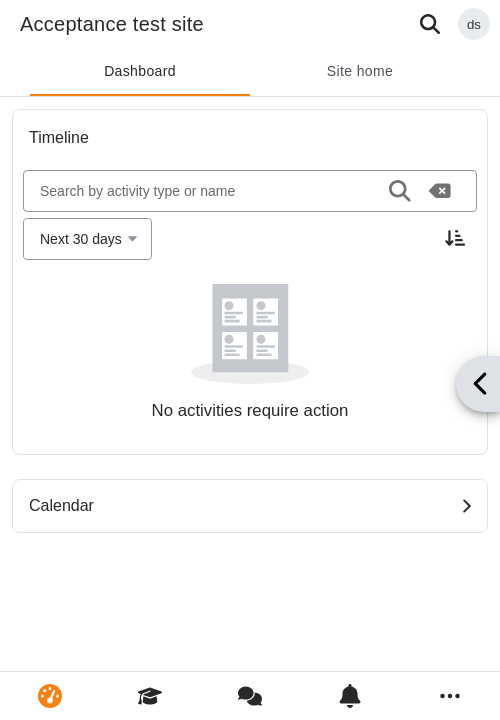Expand the Next 30 days dropdown

[x=87, y=239]
